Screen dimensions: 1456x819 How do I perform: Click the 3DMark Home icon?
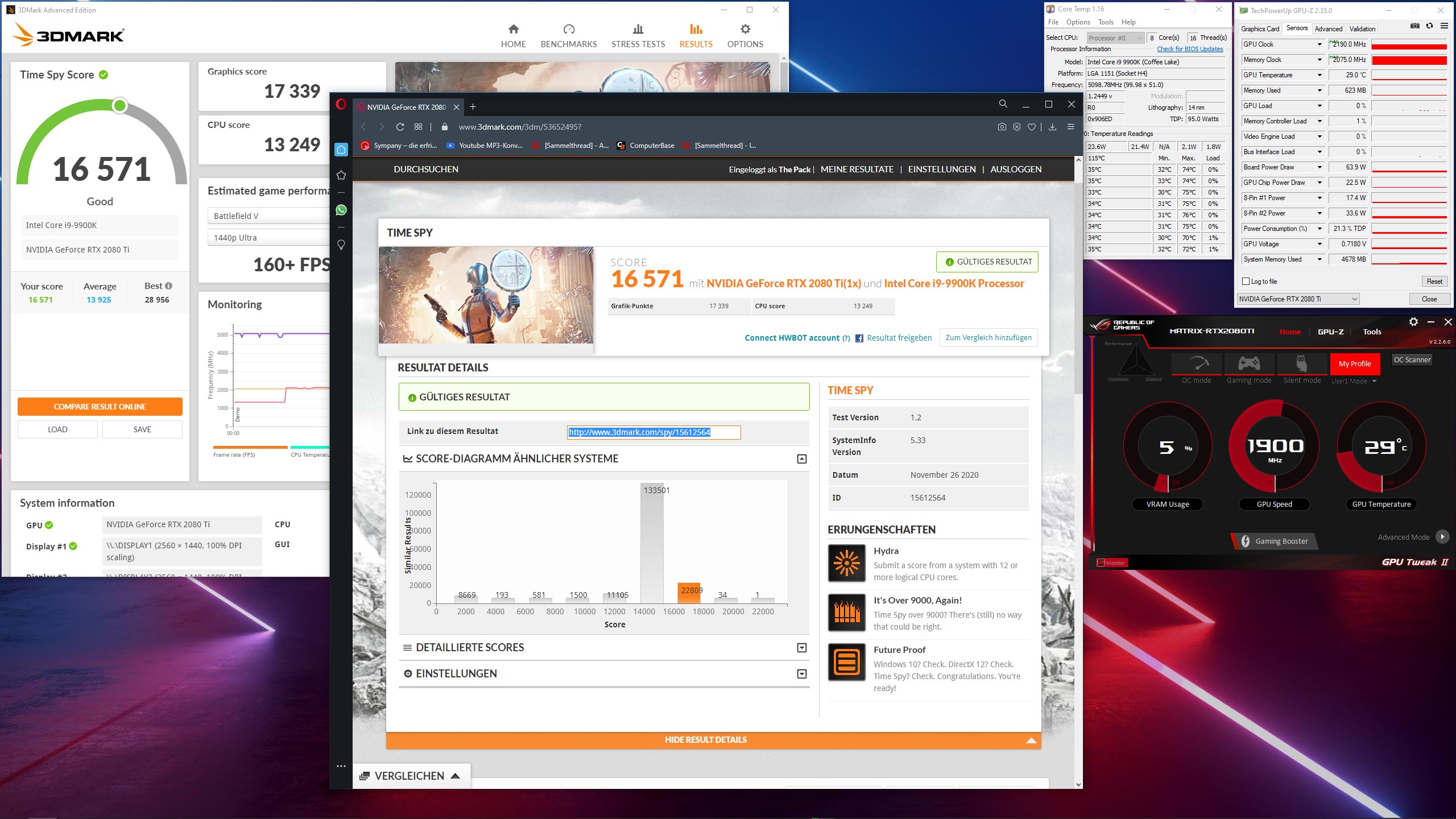click(513, 30)
